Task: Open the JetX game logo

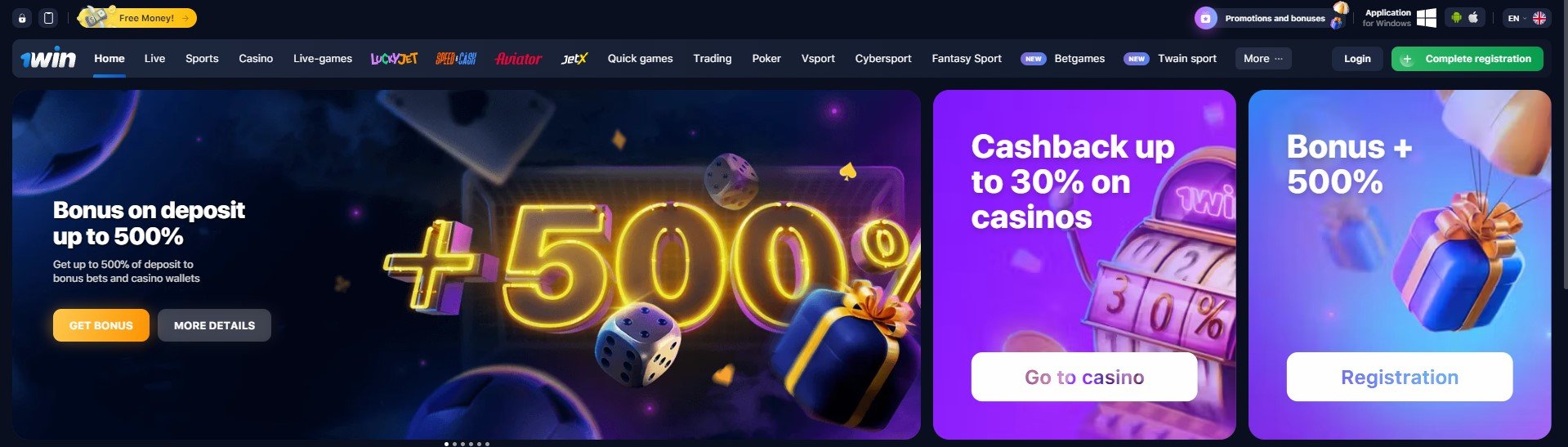Action: [x=574, y=59]
